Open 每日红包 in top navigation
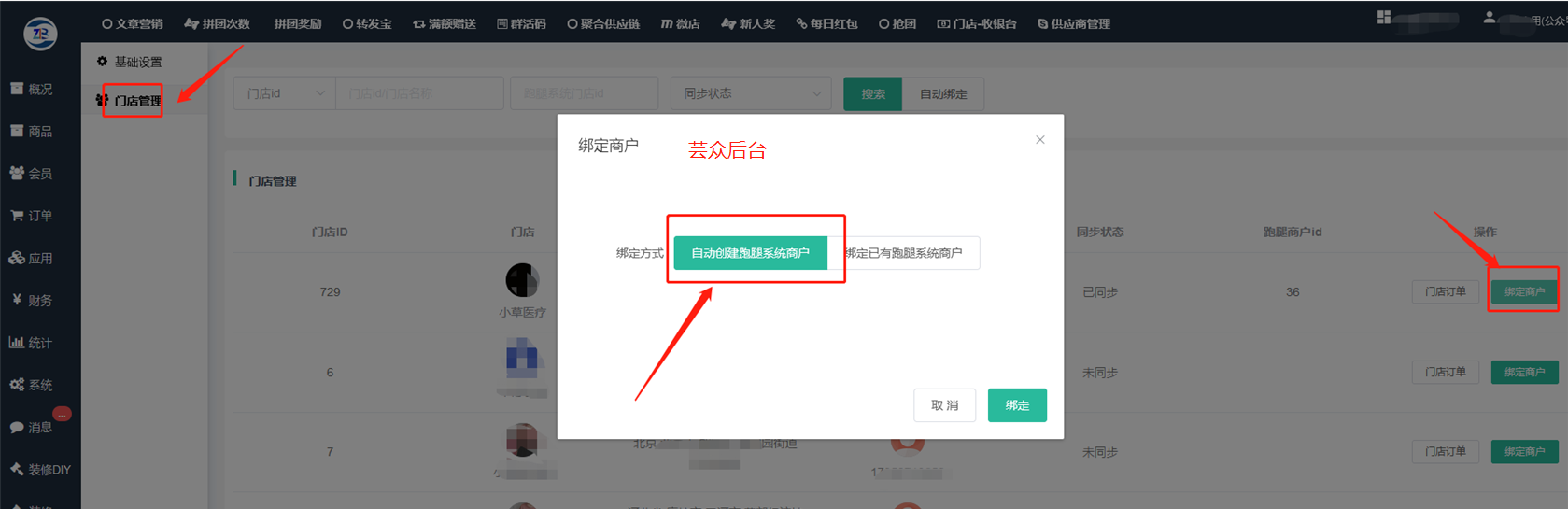 click(x=827, y=23)
